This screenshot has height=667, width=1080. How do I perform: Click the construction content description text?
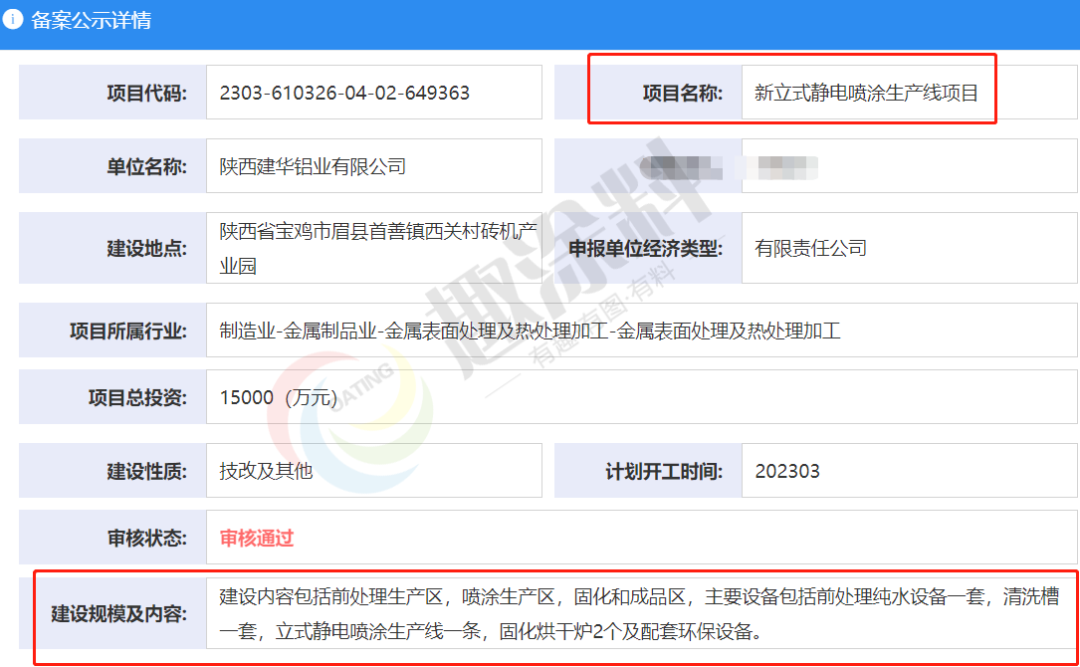click(x=640, y=614)
